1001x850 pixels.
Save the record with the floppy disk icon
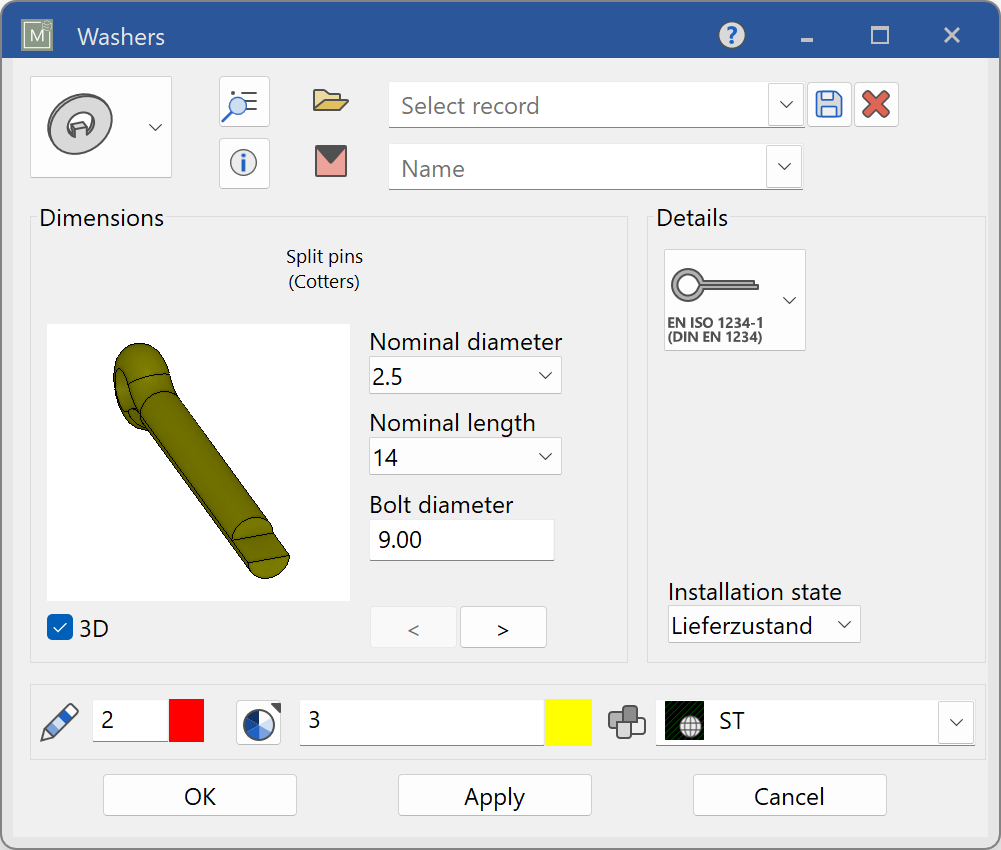point(828,103)
